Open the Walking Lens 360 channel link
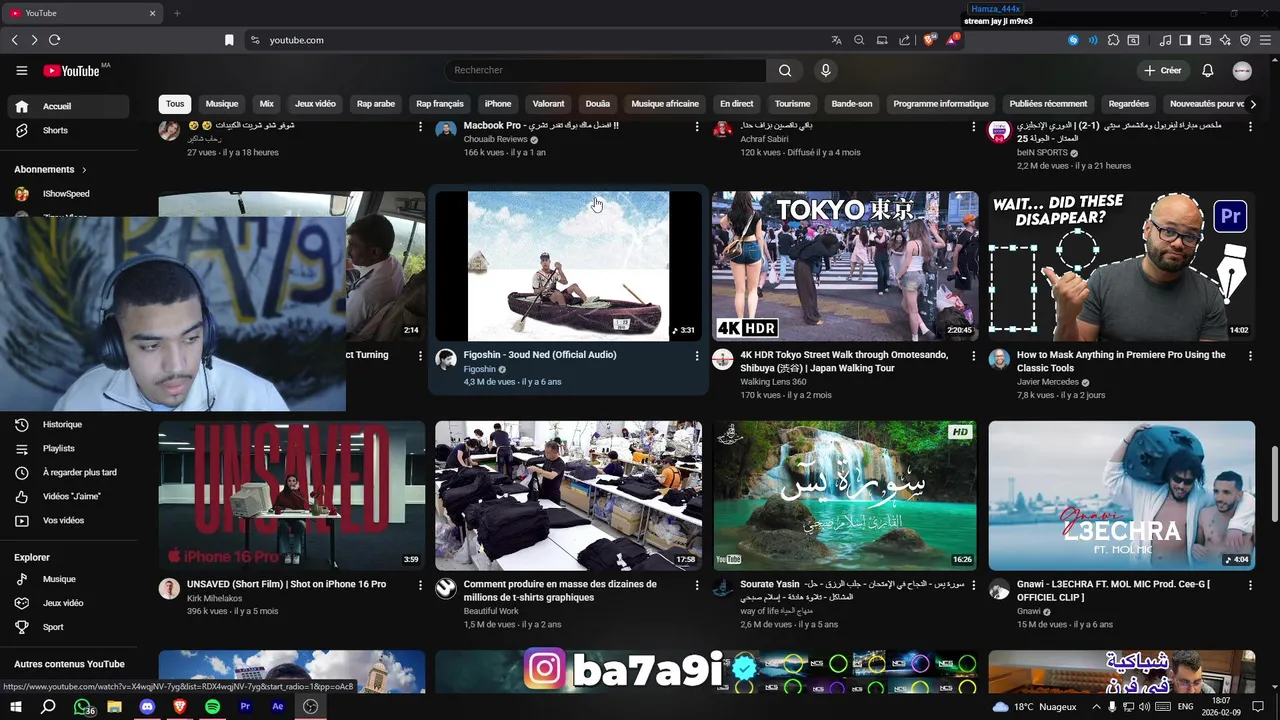The width and height of the screenshot is (1280, 720). (773, 382)
